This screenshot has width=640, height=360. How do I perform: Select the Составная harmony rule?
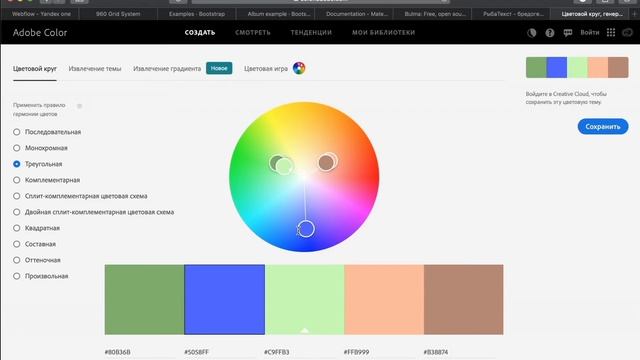tap(34, 244)
